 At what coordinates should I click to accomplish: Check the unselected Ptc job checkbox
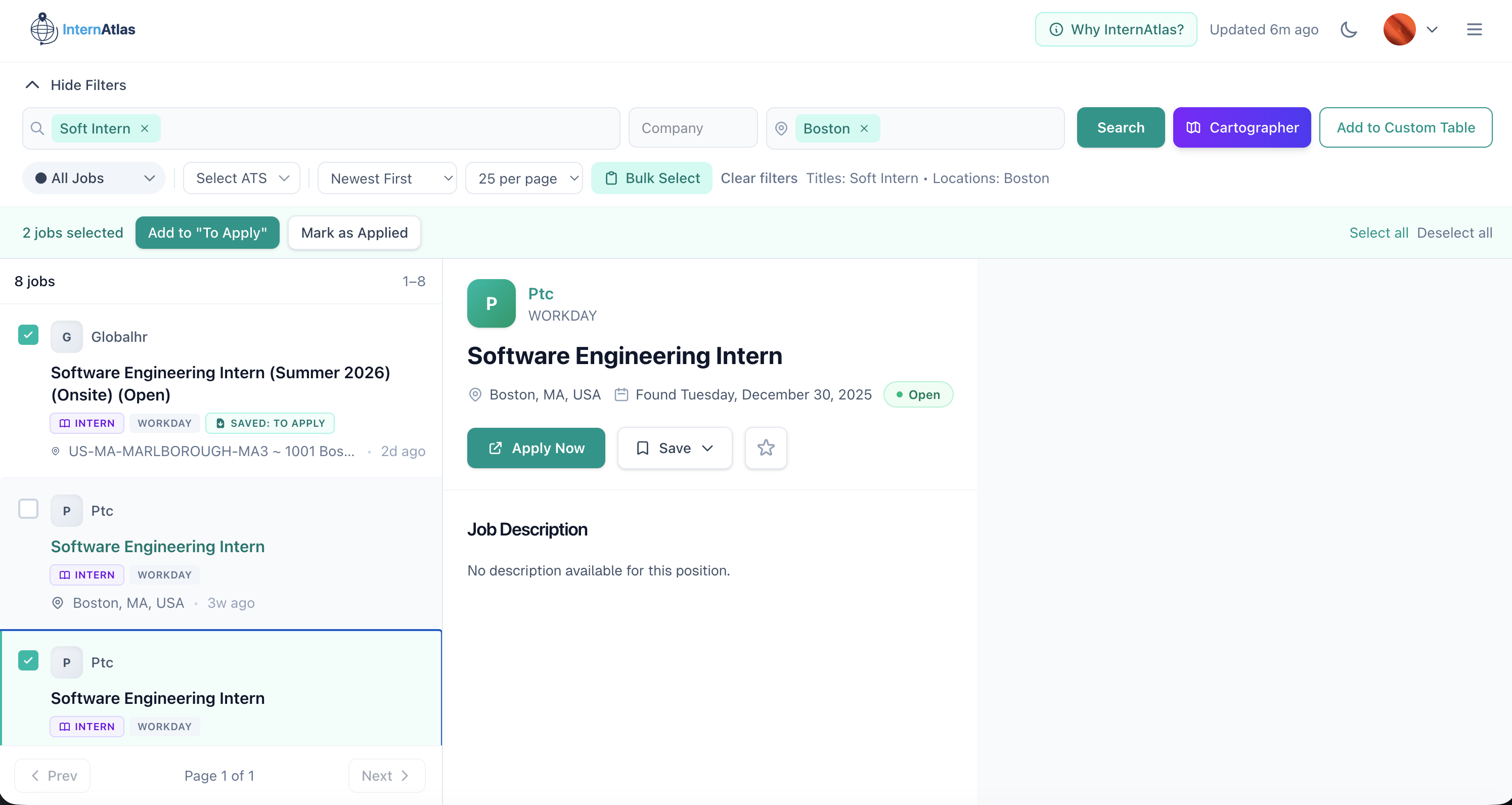28,509
